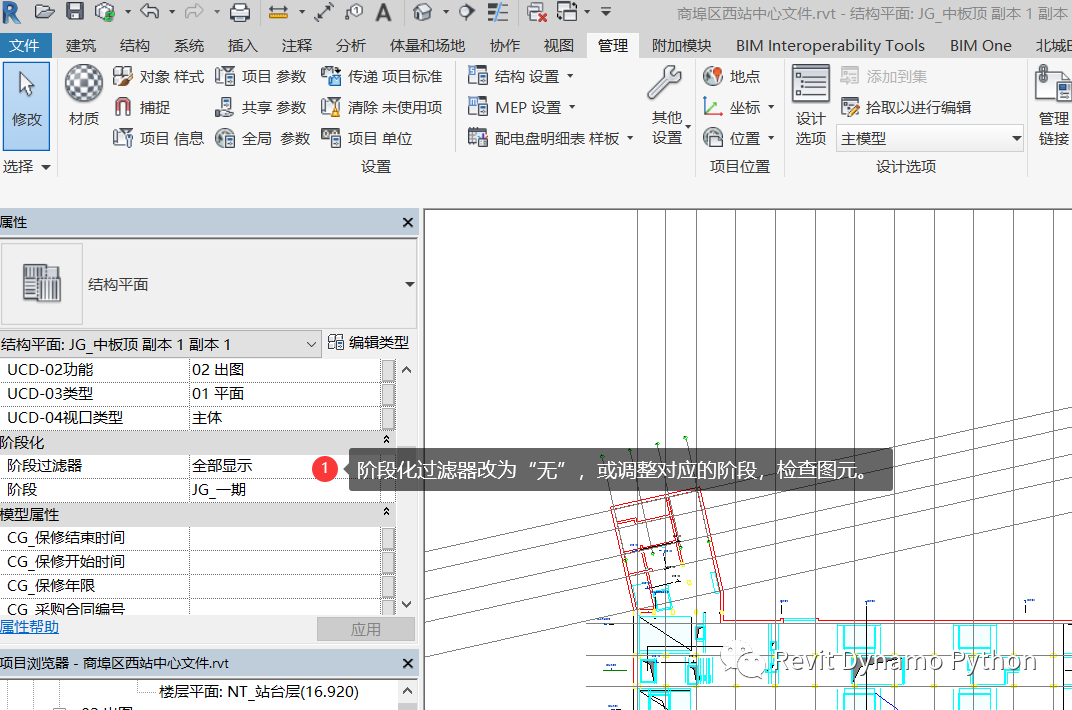Image resolution: width=1072 pixels, height=710 pixels.
Task: Click the Measure tool in quick access toolbar
Action: click(x=278, y=12)
